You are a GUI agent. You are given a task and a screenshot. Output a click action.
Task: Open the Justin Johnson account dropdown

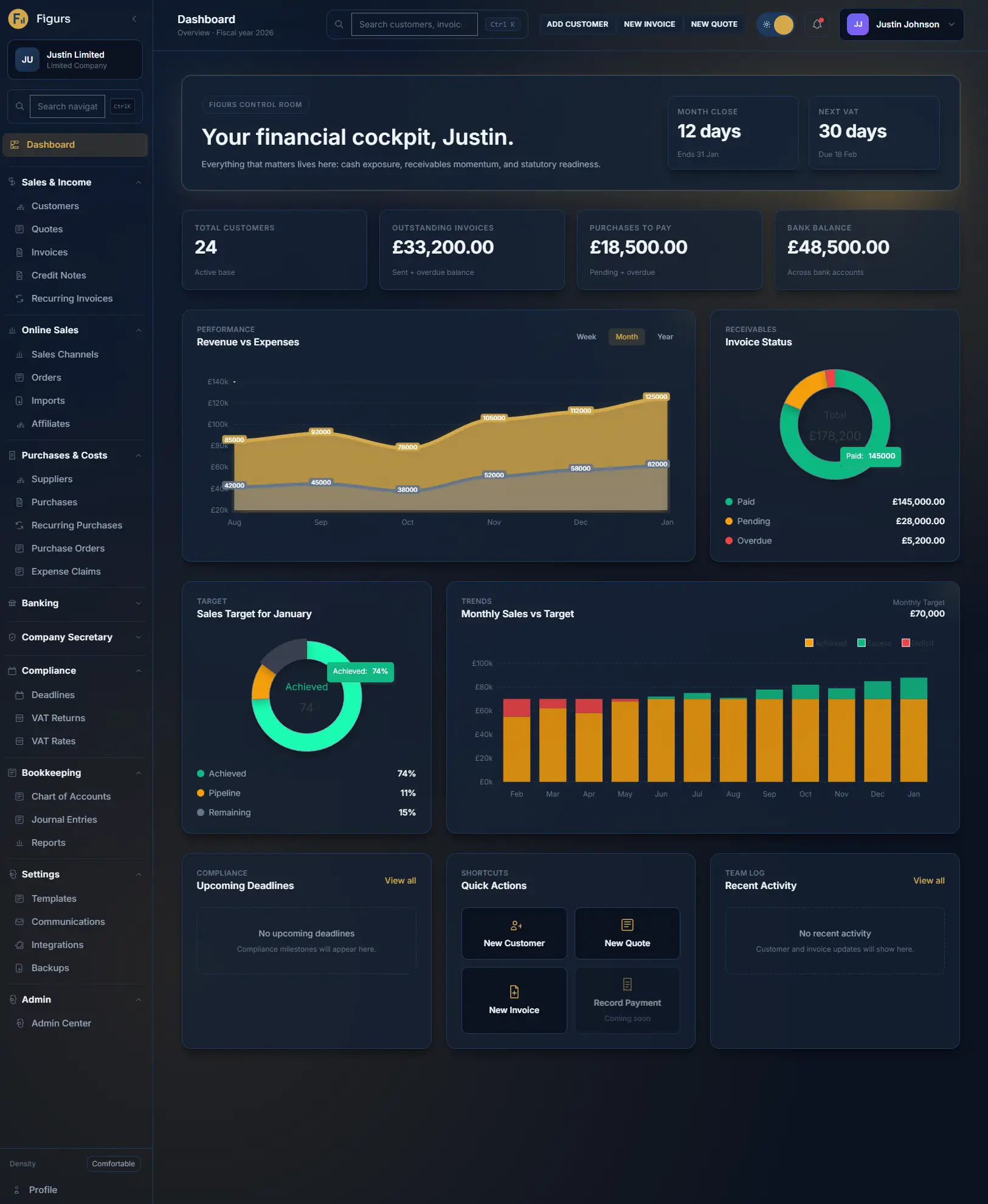pyautogui.click(x=900, y=24)
